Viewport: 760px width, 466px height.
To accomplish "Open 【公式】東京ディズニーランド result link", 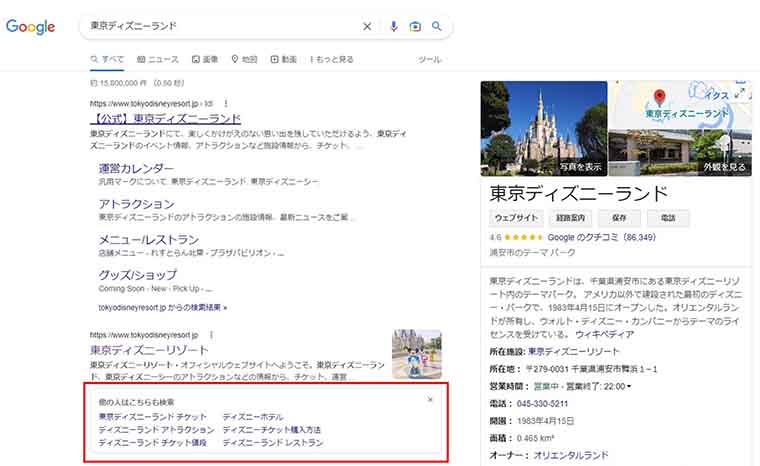I will coord(165,118).
